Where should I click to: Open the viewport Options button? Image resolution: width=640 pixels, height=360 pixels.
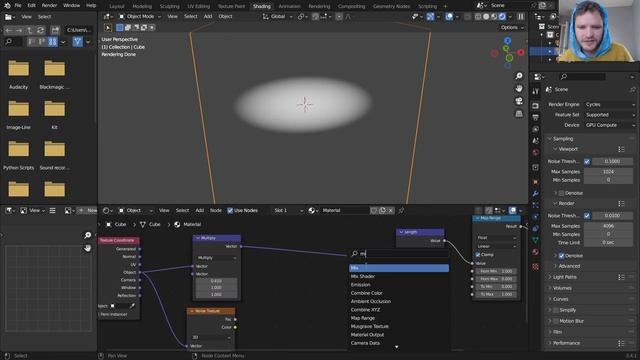(512, 28)
